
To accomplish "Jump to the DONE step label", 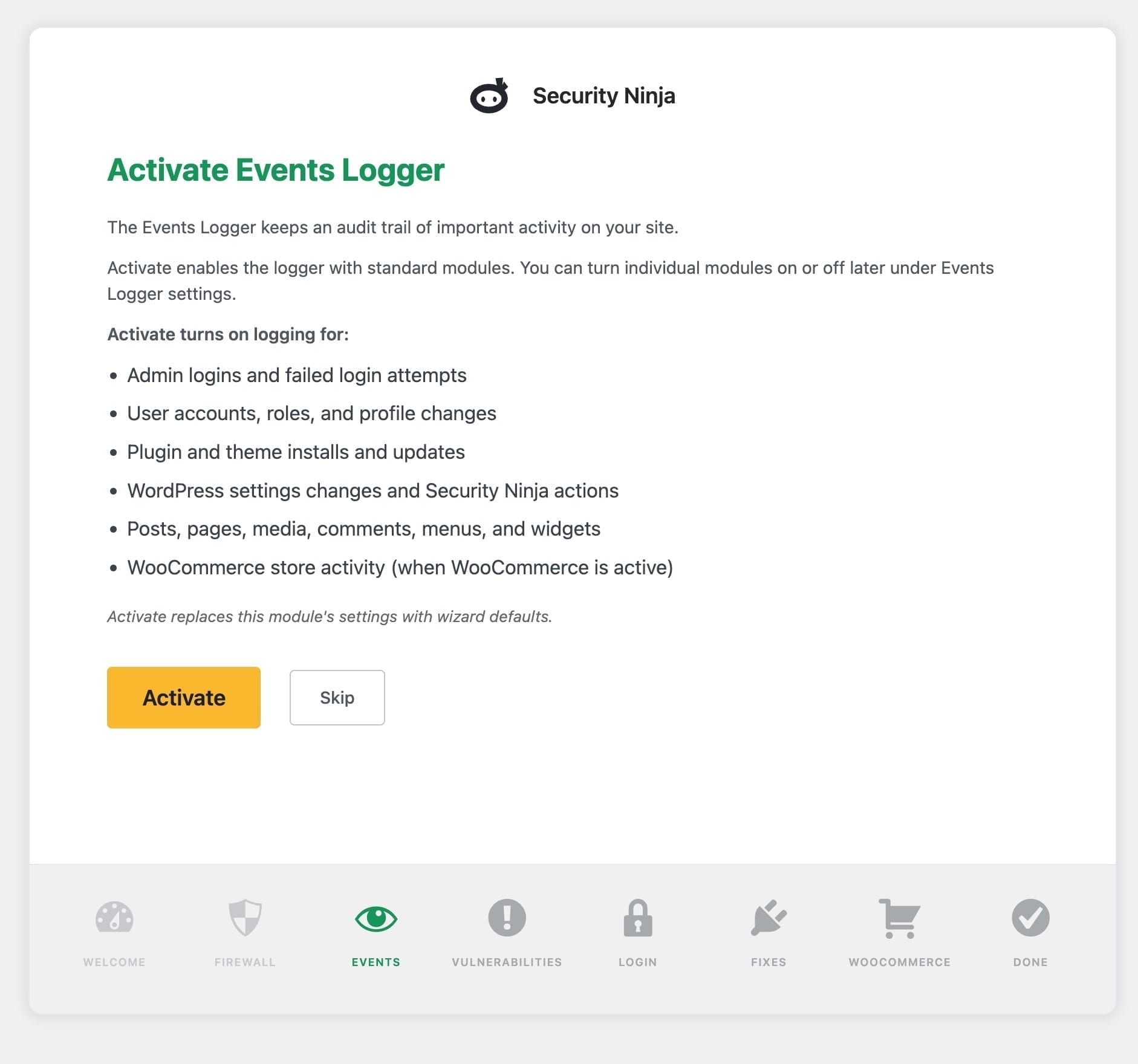I will [1030, 962].
